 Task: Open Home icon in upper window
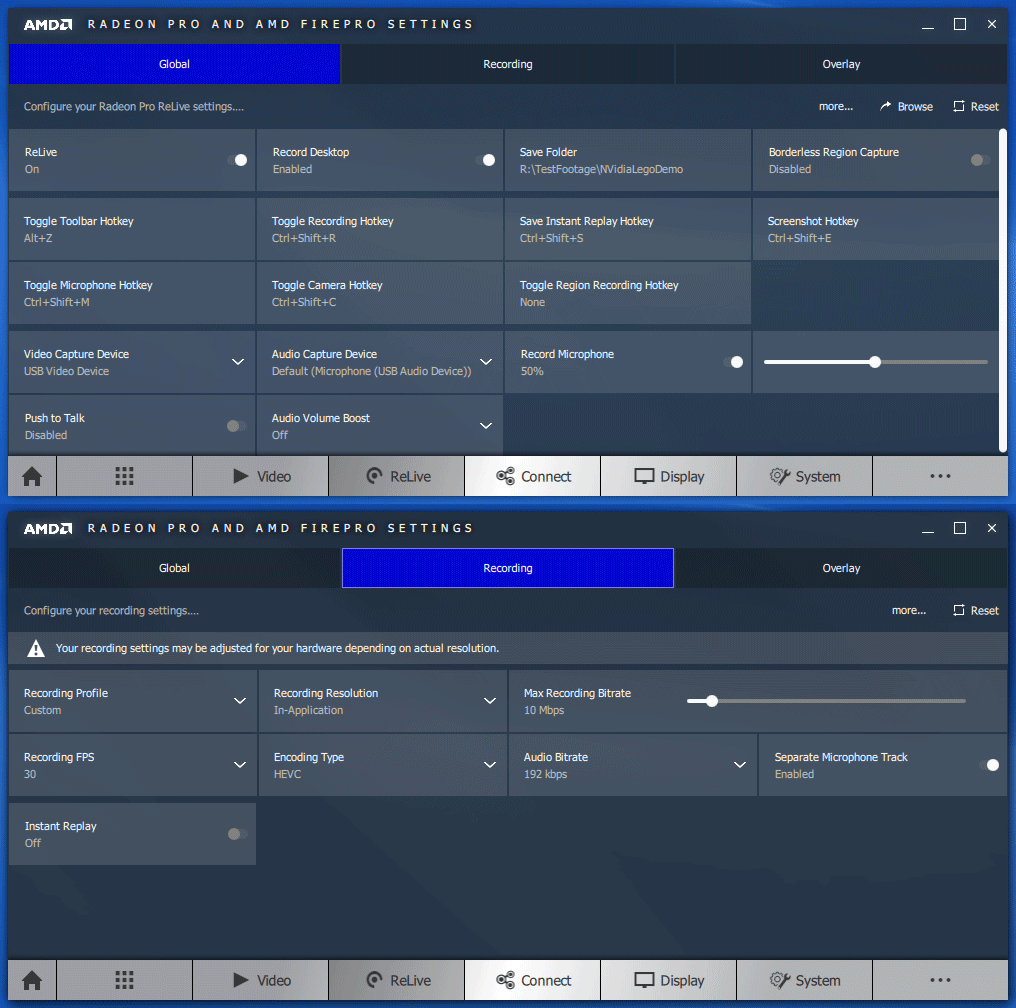point(32,476)
